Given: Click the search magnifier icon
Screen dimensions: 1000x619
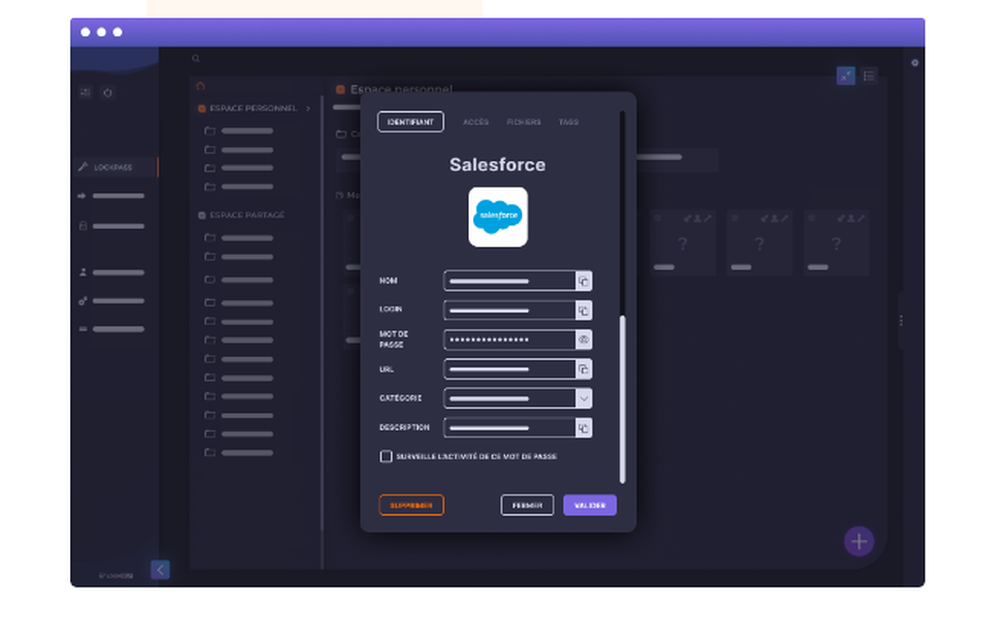Looking at the screenshot, I should click(x=196, y=59).
